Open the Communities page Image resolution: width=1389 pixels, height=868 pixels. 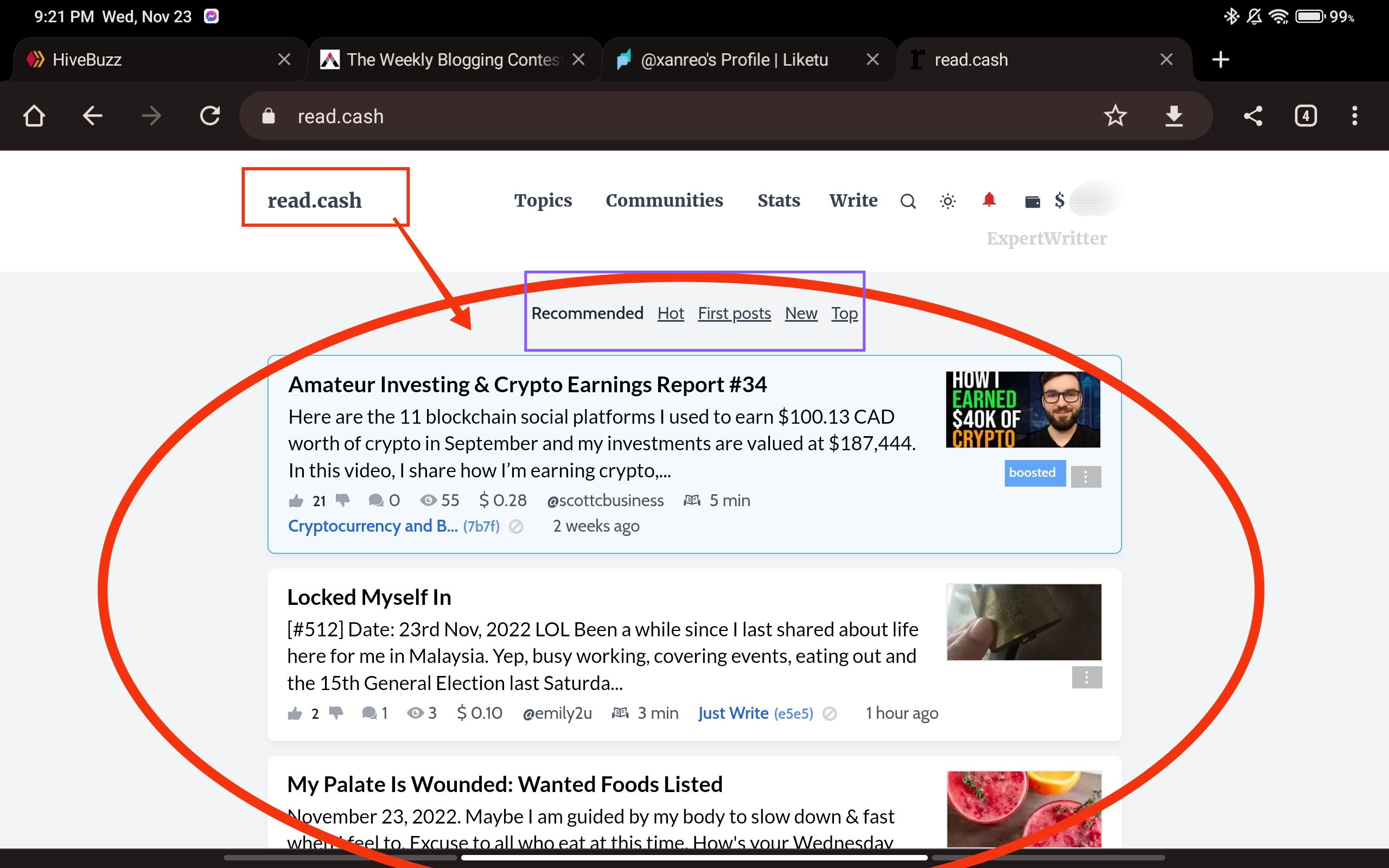[x=664, y=200]
